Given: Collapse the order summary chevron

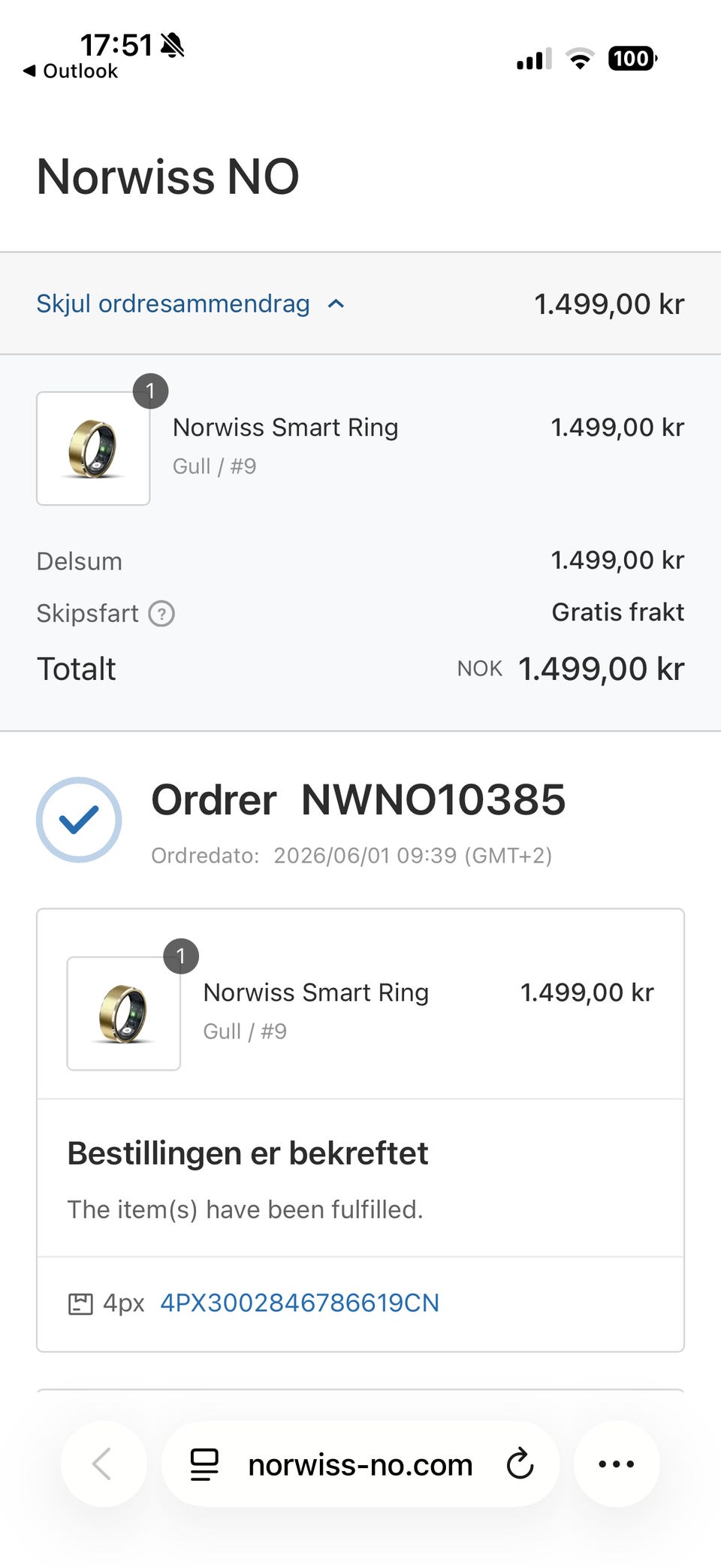Looking at the screenshot, I should [336, 304].
